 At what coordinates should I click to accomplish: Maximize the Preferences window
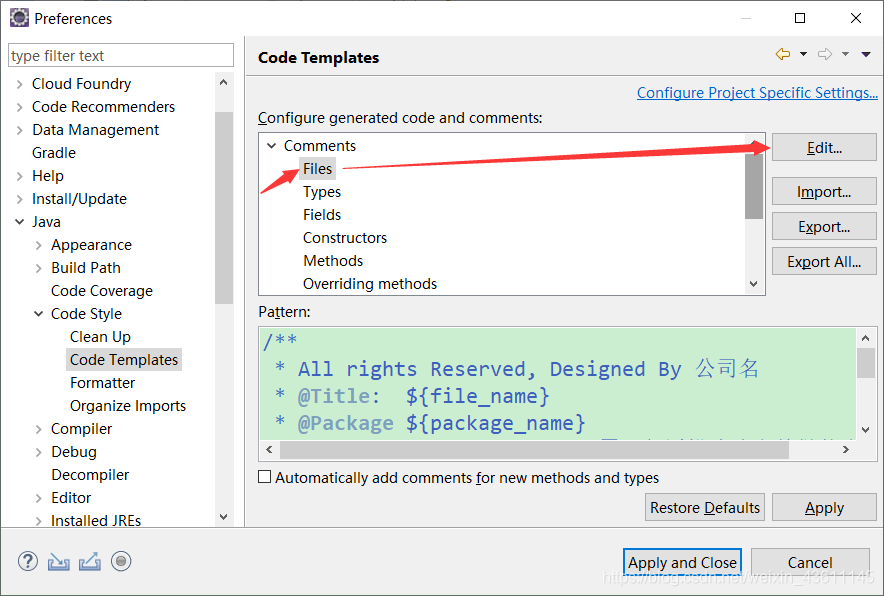pos(799,18)
